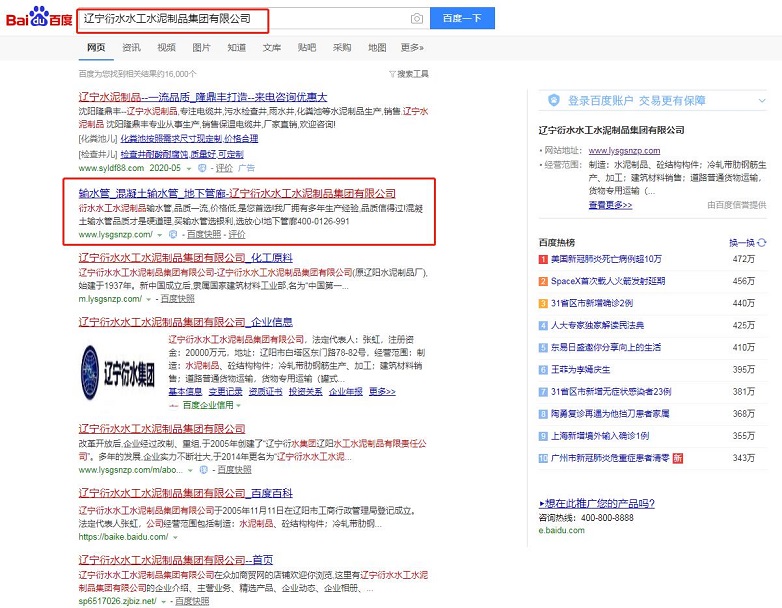Open 百度快照 for m.lysgsnzp.com result

pos(178,299)
